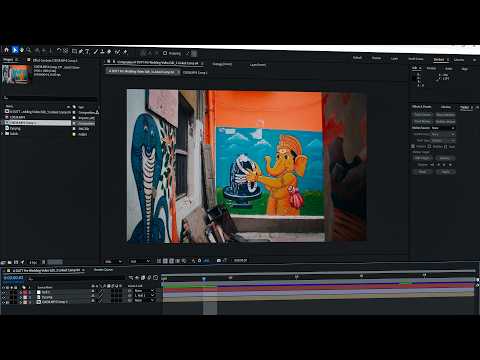Click the motion blur icon in timeline header
480x360 pixels.
coord(149,277)
